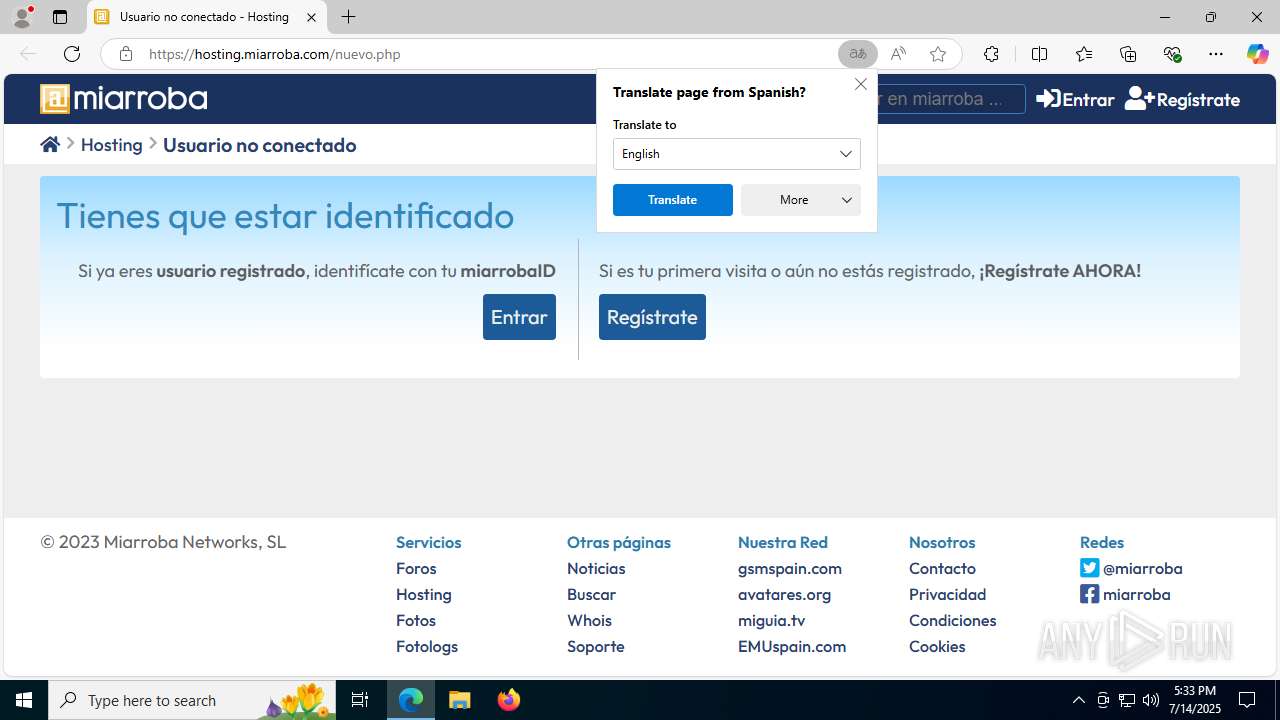This screenshot has width=1280, height=720.
Task: Click the Hosting breadcrumb link
Action: point(112,145)
